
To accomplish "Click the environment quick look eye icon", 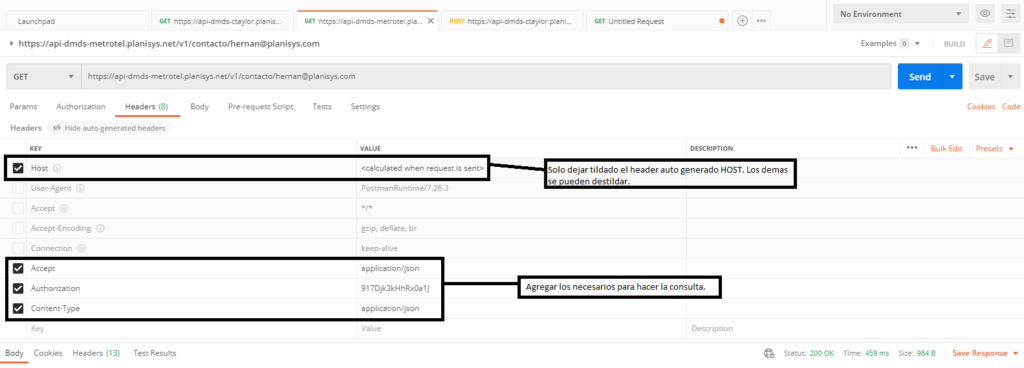I will coord(984,14).
